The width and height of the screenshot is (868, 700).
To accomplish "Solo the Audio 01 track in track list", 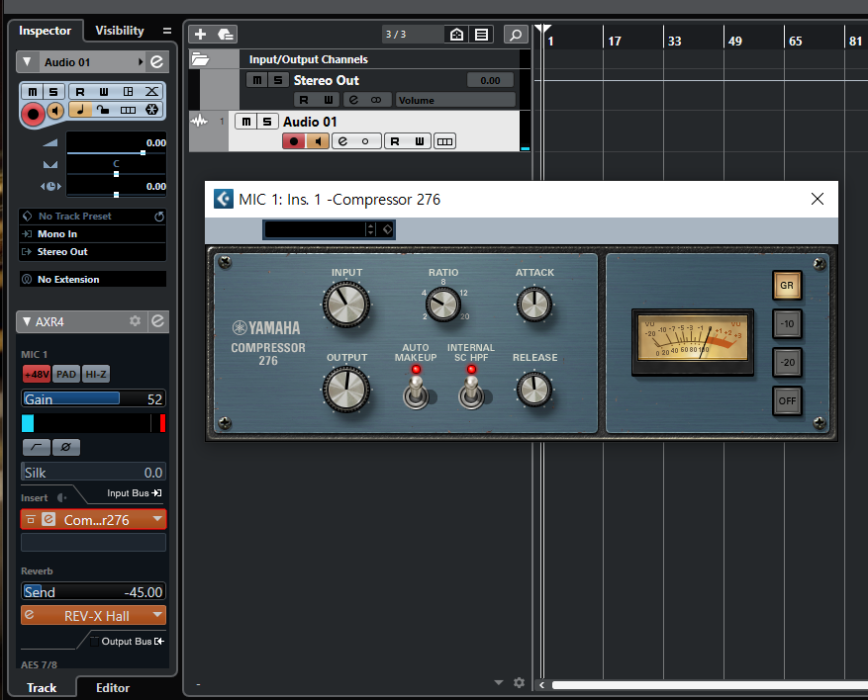I will (x=267, y=121).
